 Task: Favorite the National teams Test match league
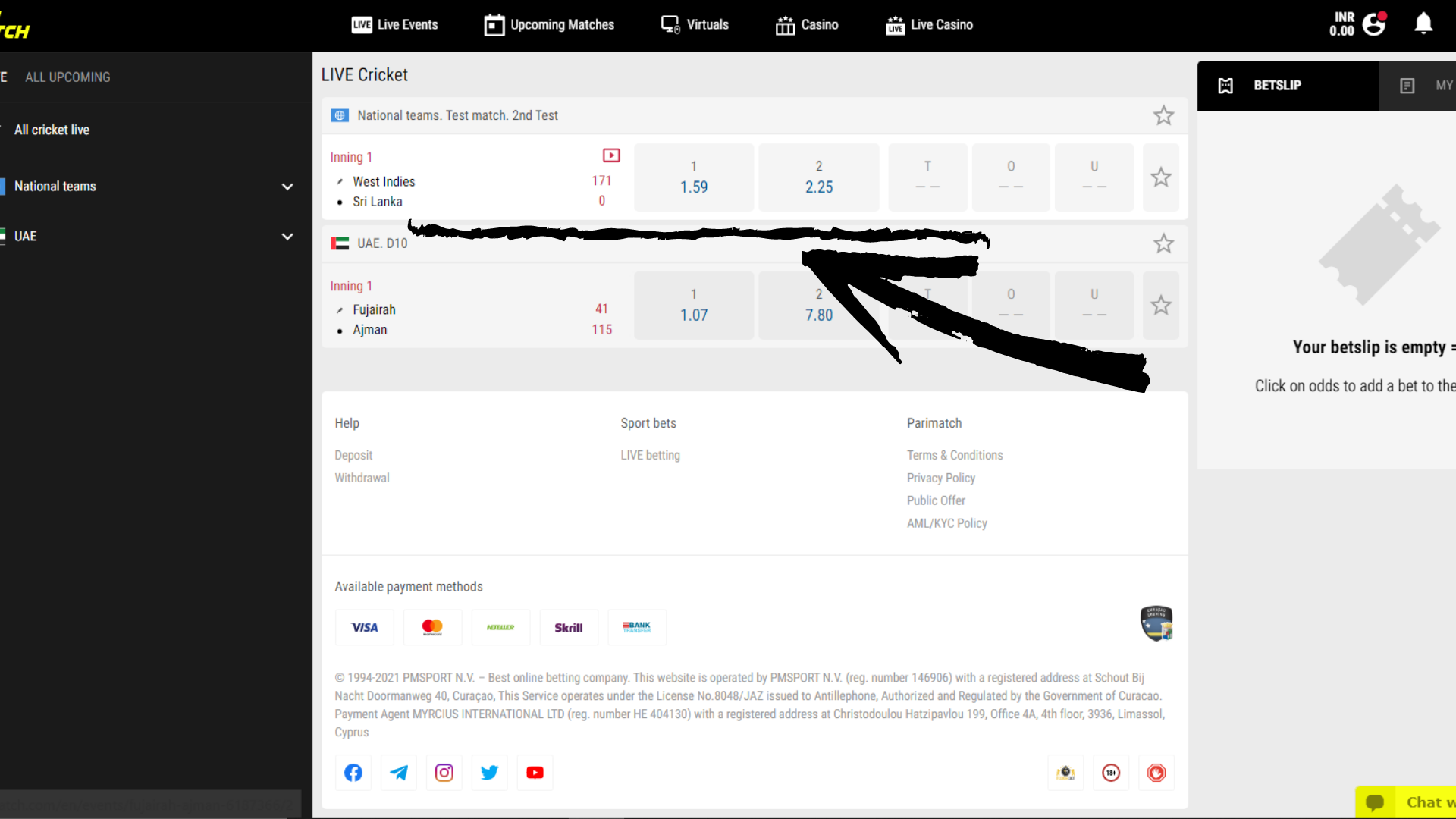(1163, 115)
